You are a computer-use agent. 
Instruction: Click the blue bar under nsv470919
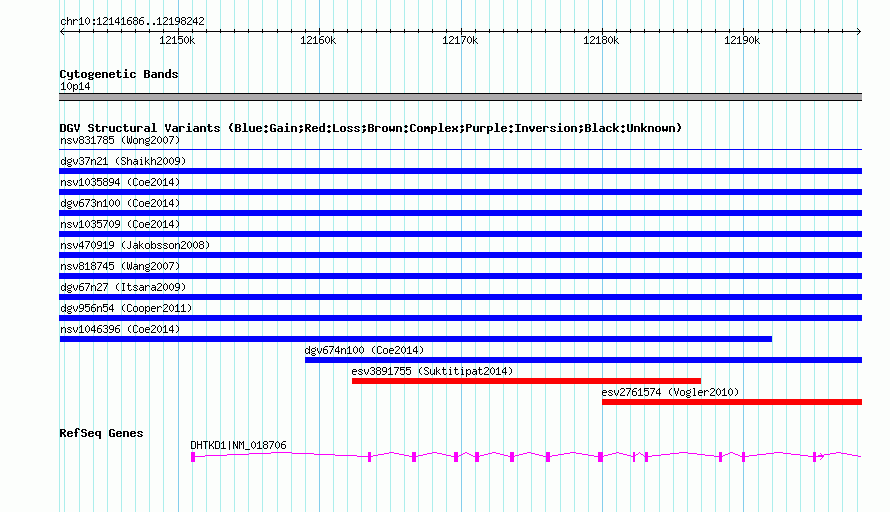pos(460,255)
